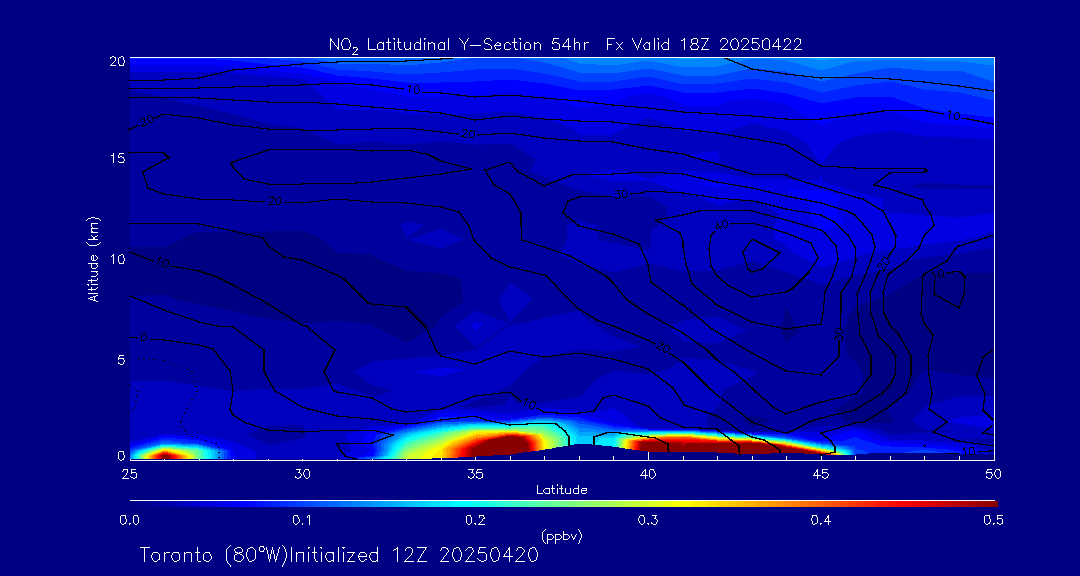The height and width of the screenshot is (576, 1080).
Task: Click the red NO2 hotspot near latitude 36
Action: pos(500,444)
